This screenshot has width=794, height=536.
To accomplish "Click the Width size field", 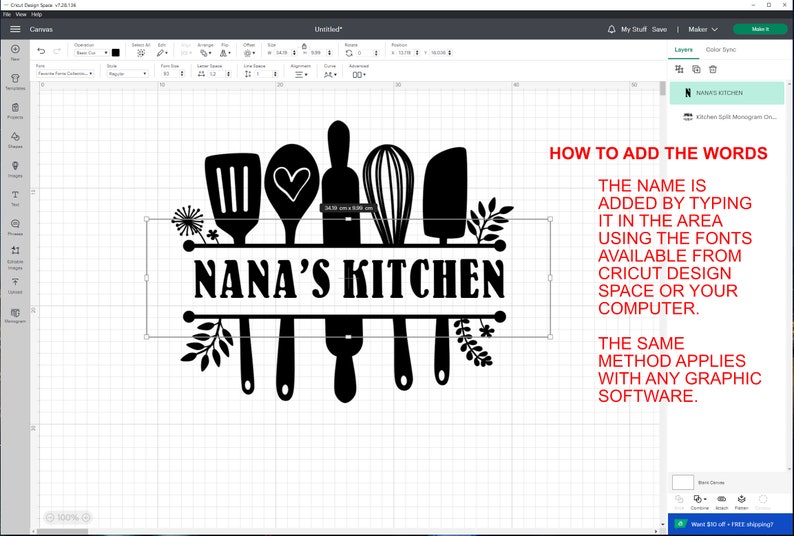I will [282, 53].
